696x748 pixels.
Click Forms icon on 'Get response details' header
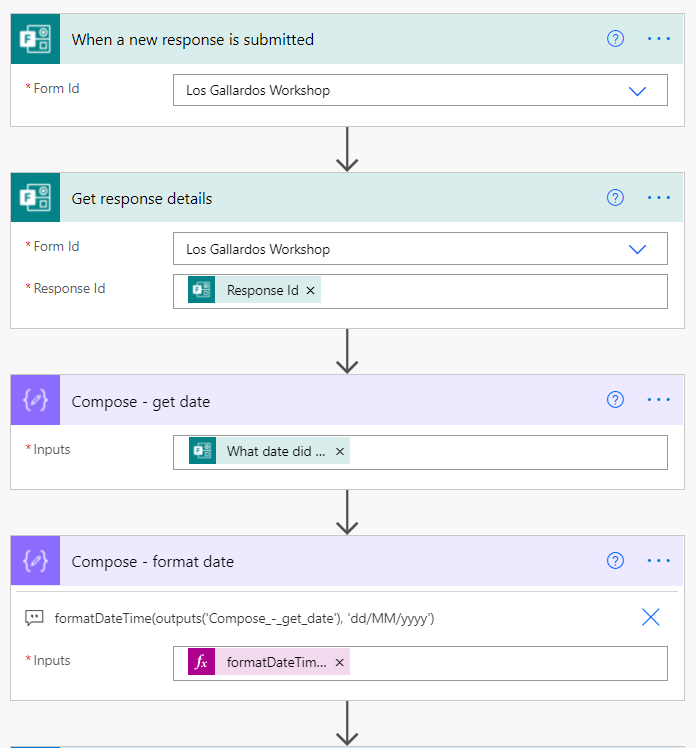pyautogui.click(x=36, y=198)
